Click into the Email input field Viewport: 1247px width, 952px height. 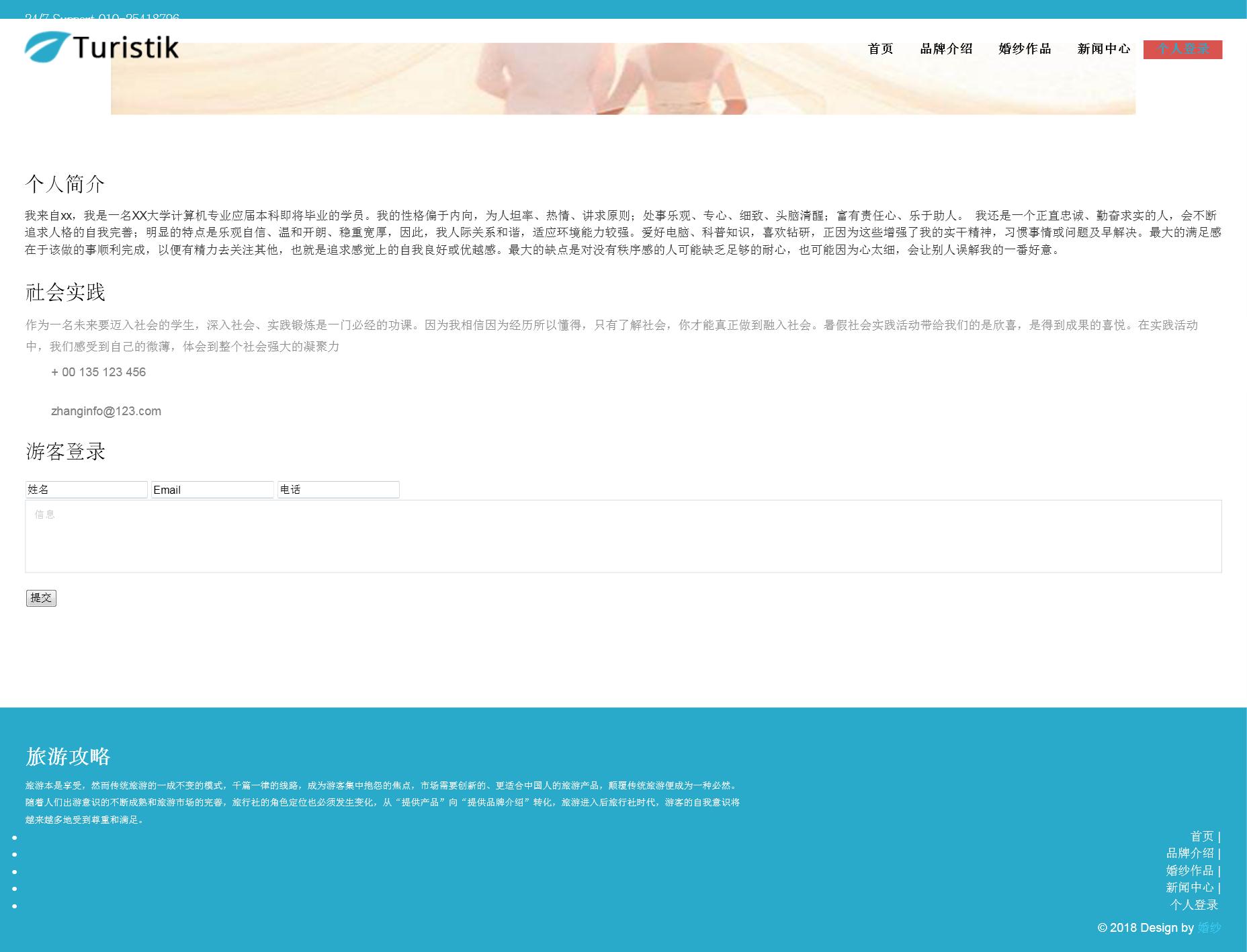212,490
